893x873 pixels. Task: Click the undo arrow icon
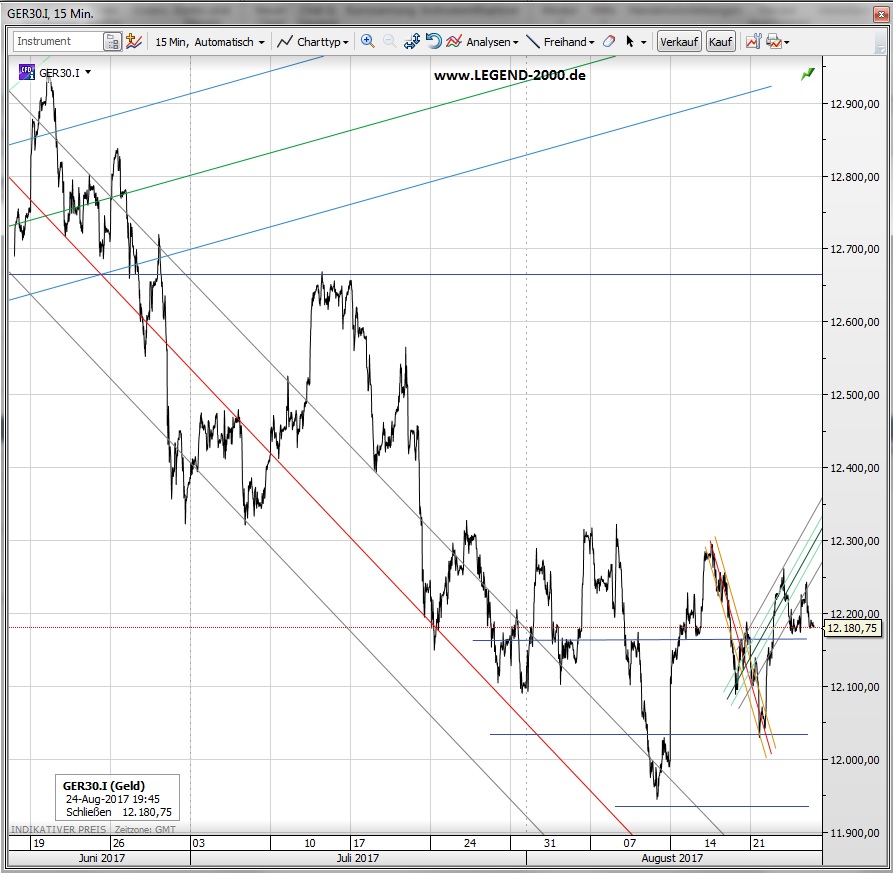click(x=433, y=42)
